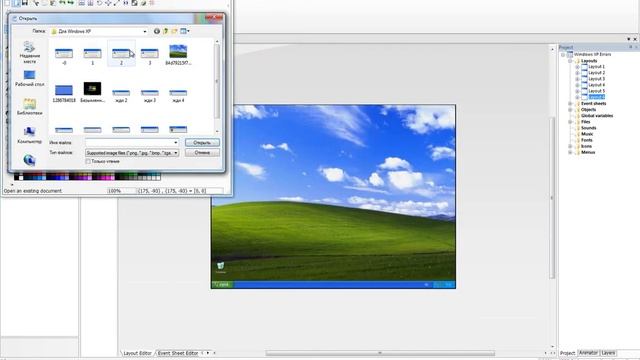Screen dimensions: 640x360
Task: Expand the Files folder
Action: (x=570, y=122)
